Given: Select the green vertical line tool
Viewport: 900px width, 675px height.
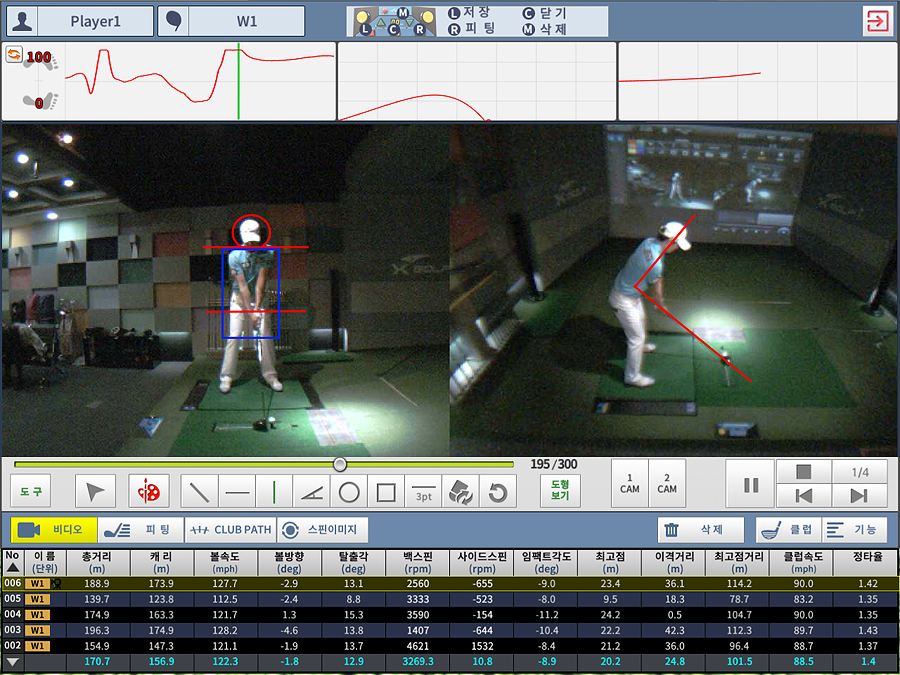Looking at the screenshot, I should click(x=274, y=491).
